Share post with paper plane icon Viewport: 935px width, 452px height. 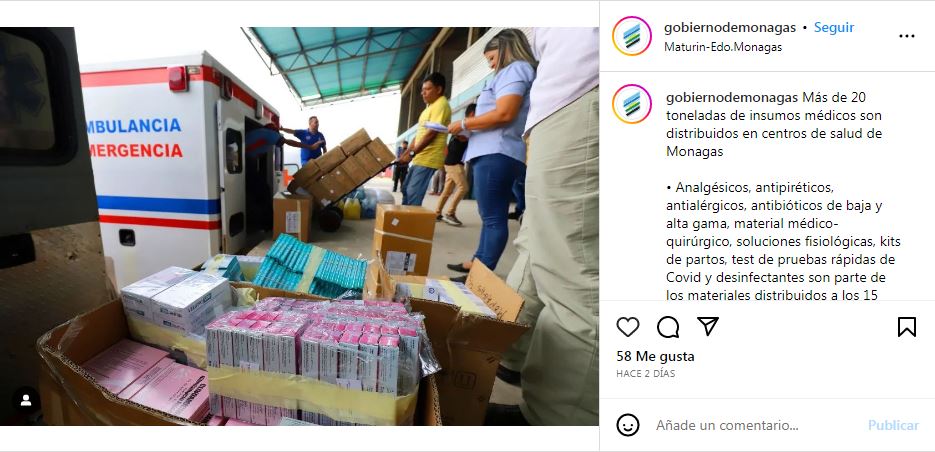click(x=708, y=326)
